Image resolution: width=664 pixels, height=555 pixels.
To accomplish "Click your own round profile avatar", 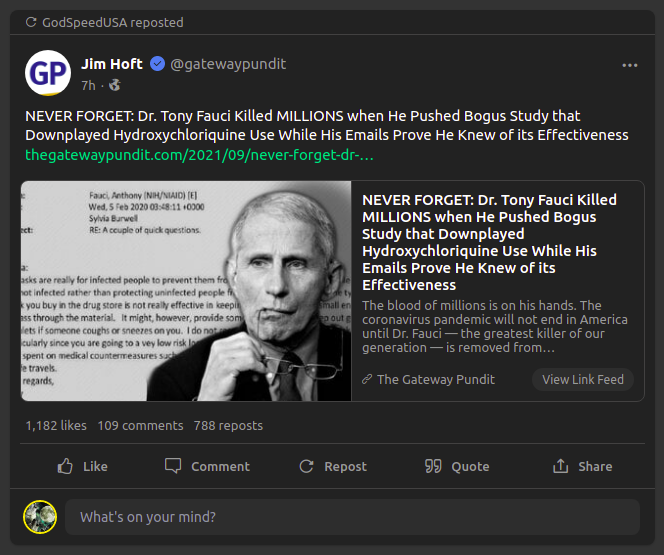I will coord(40,517).
